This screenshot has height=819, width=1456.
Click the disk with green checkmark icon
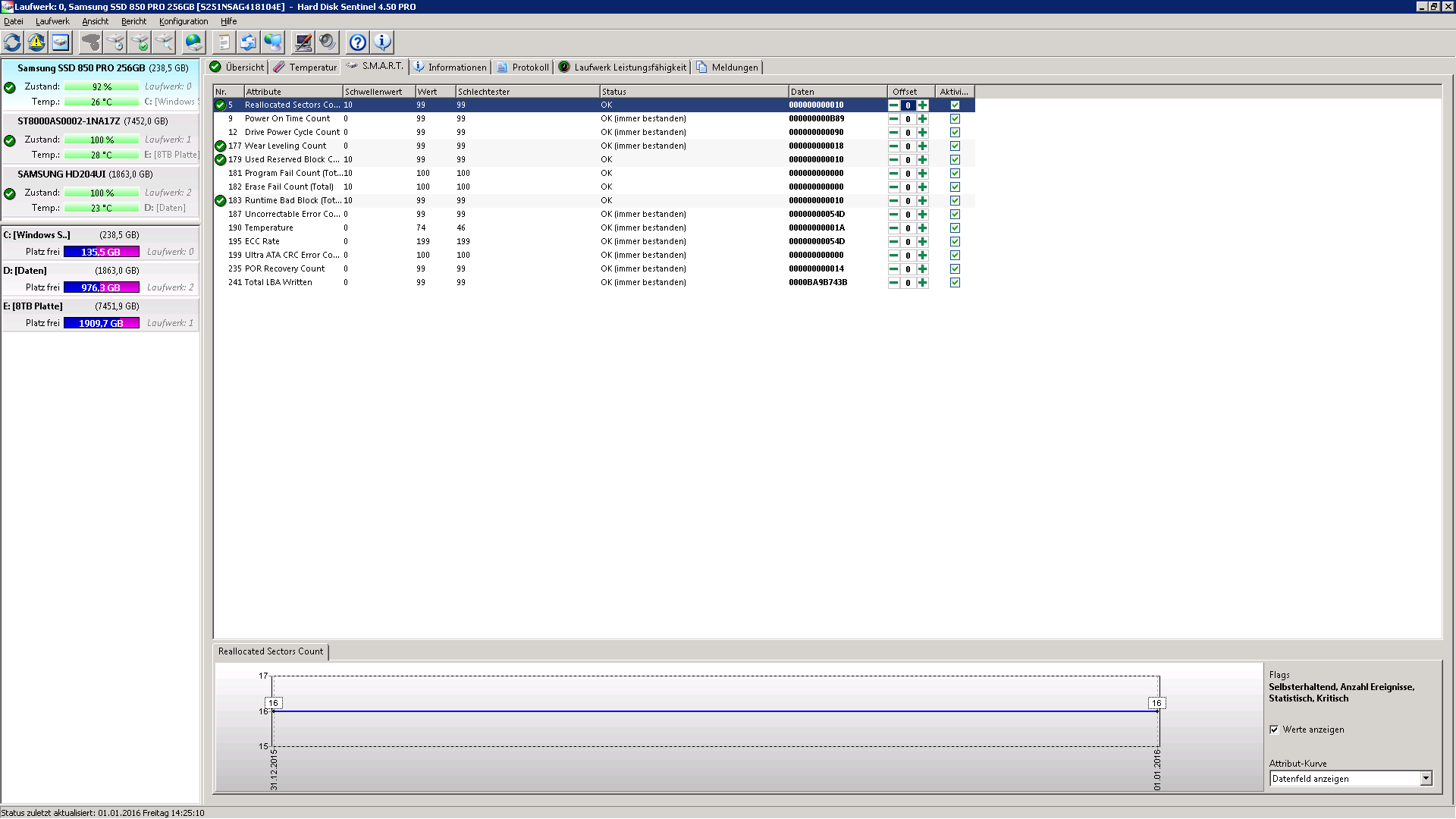(140, 42)
